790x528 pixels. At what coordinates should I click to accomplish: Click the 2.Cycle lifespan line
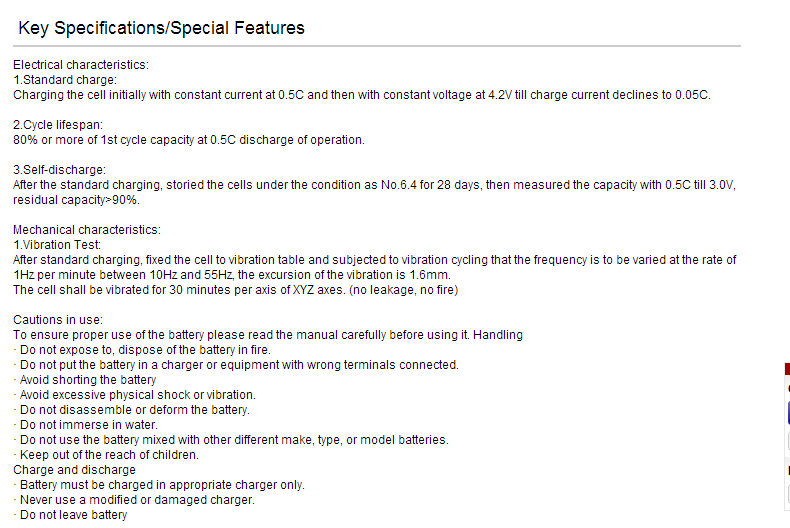(x=58, y=125)
